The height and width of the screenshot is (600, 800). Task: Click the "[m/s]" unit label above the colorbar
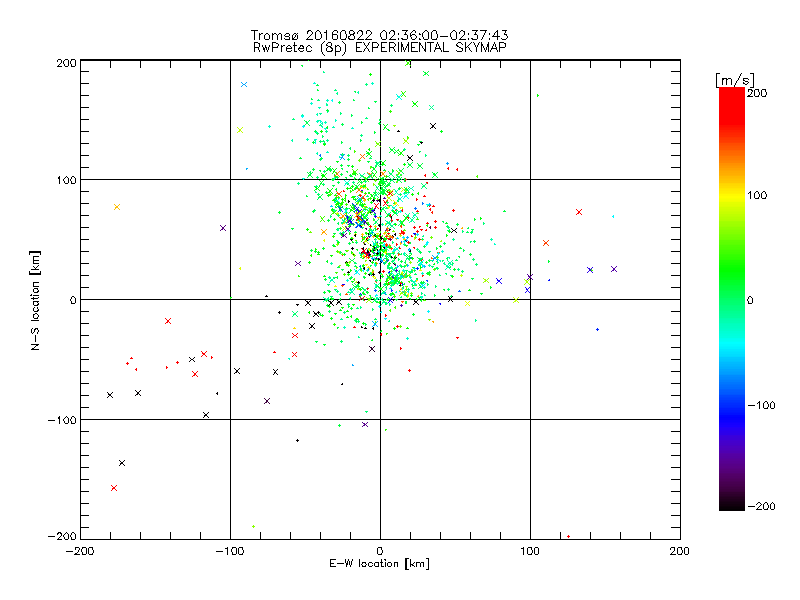pyautogui.click(x=735, y=80)
